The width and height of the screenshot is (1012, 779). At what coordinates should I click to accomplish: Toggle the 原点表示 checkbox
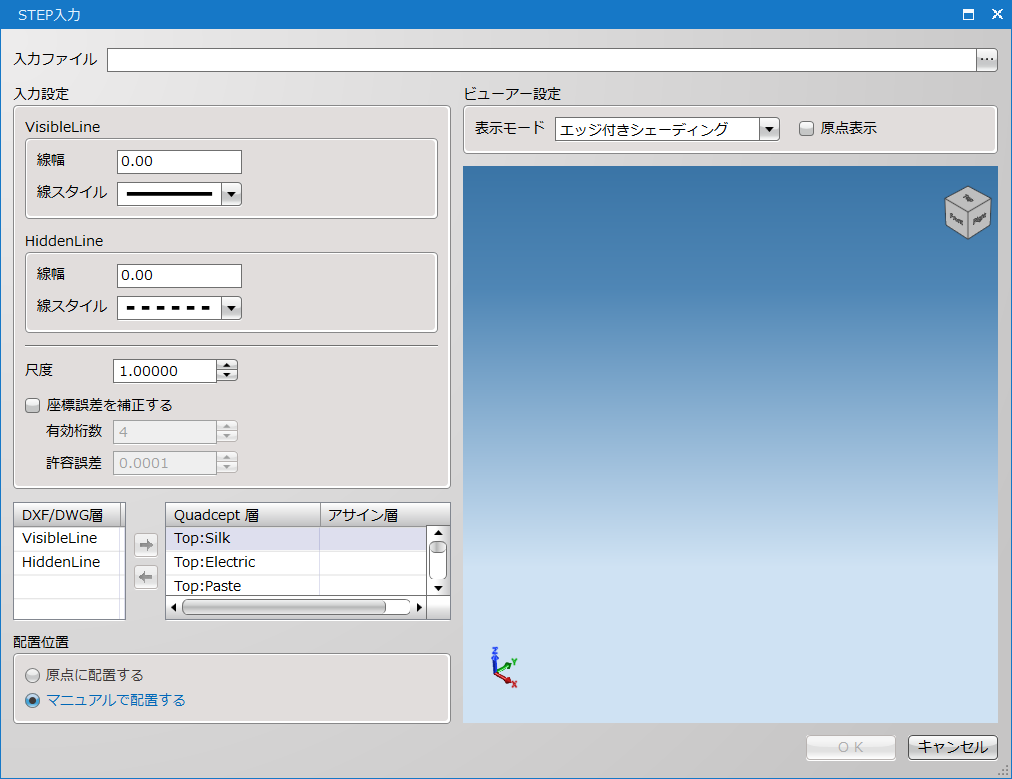[807, 129]
